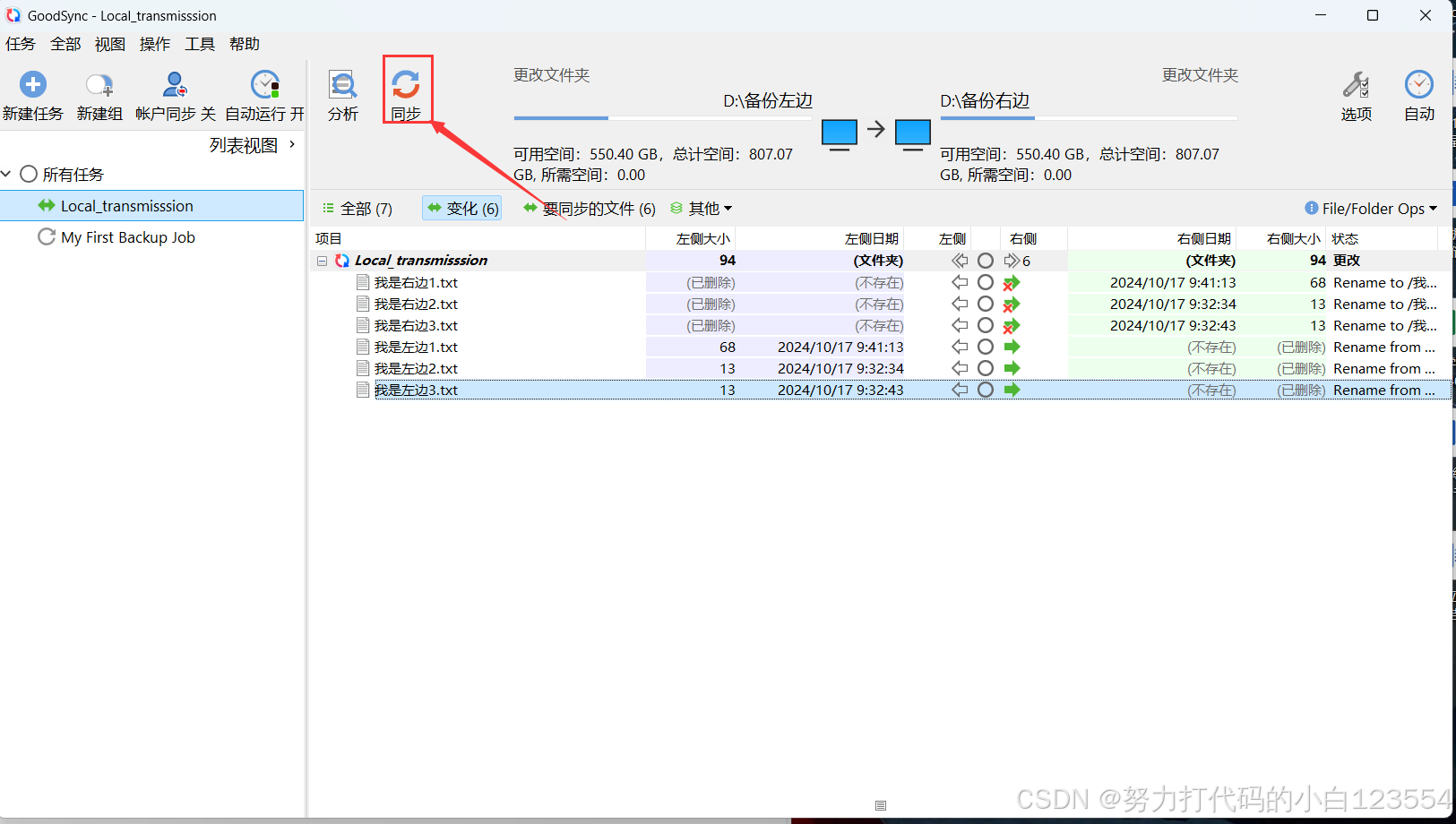Select do-nothing circle for 我是右边3.txt
The width and height of the screenshot is (1456, 824).
[986, 325]
